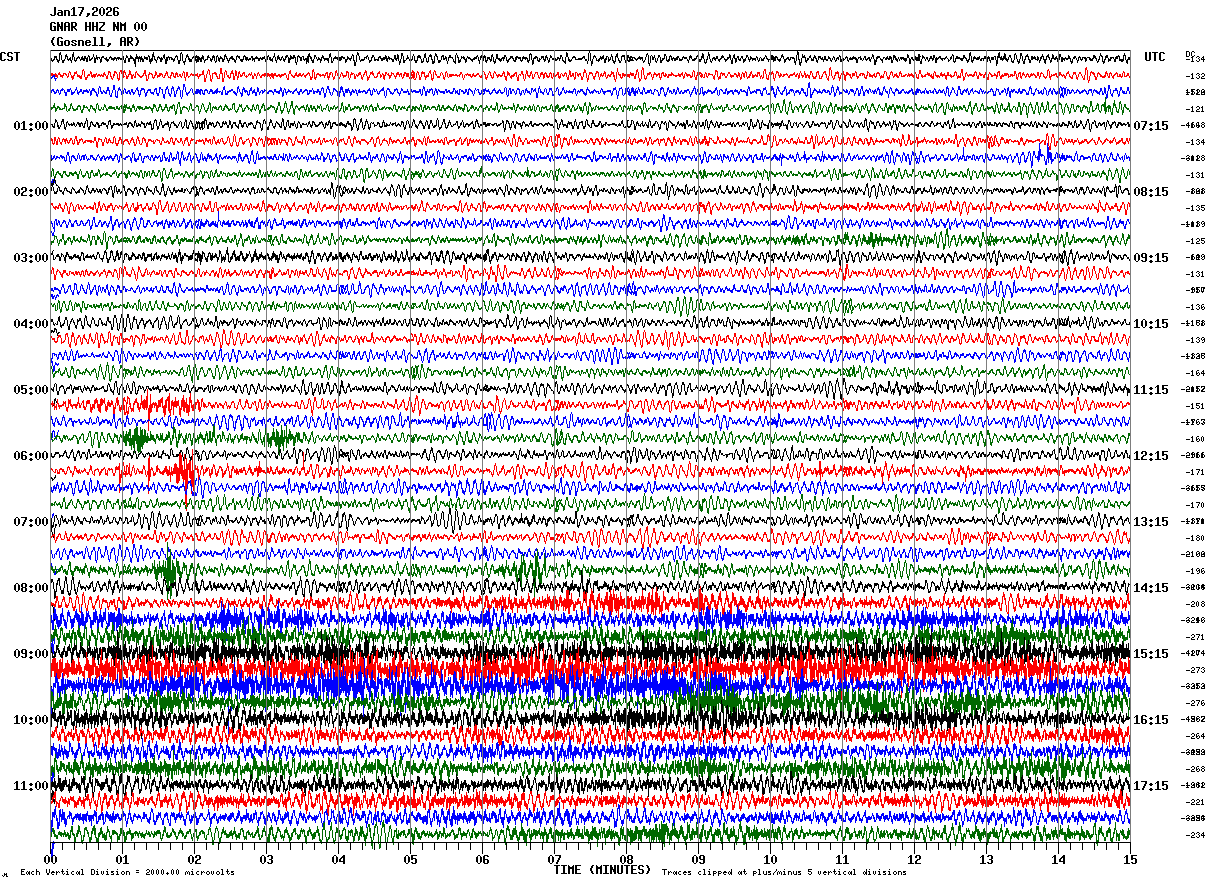The image size is (1210, 886).
Task: Select DC offset value -121
Action: (x=1195, y=109)
